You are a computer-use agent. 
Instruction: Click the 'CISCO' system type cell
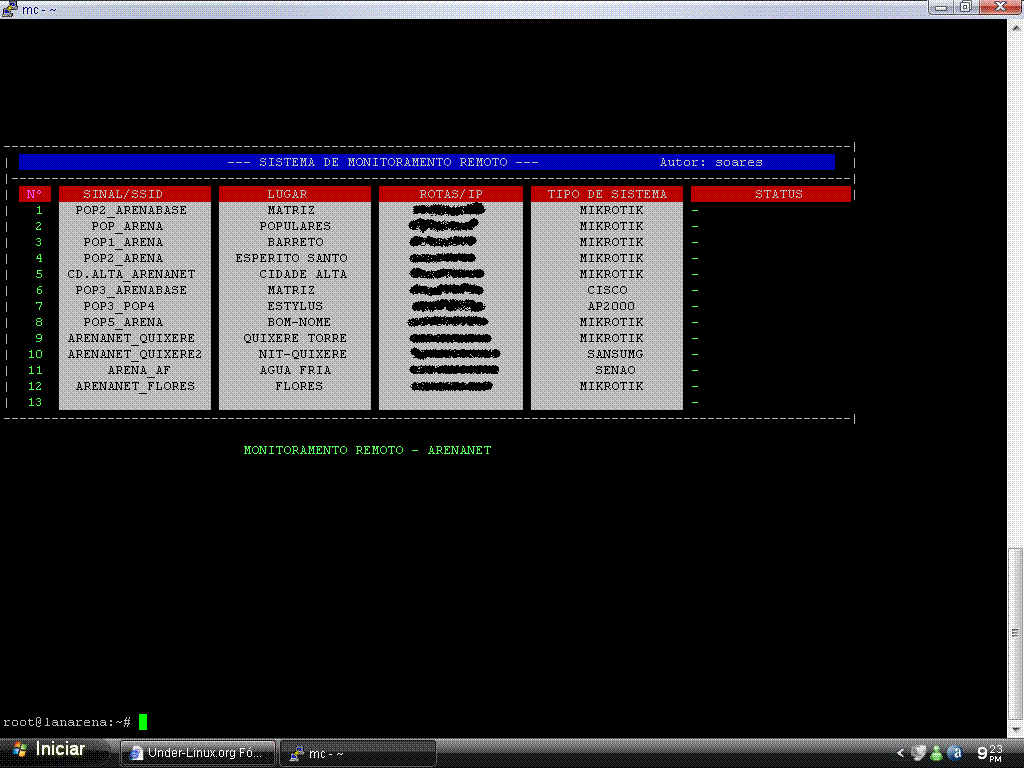[607, 290]
